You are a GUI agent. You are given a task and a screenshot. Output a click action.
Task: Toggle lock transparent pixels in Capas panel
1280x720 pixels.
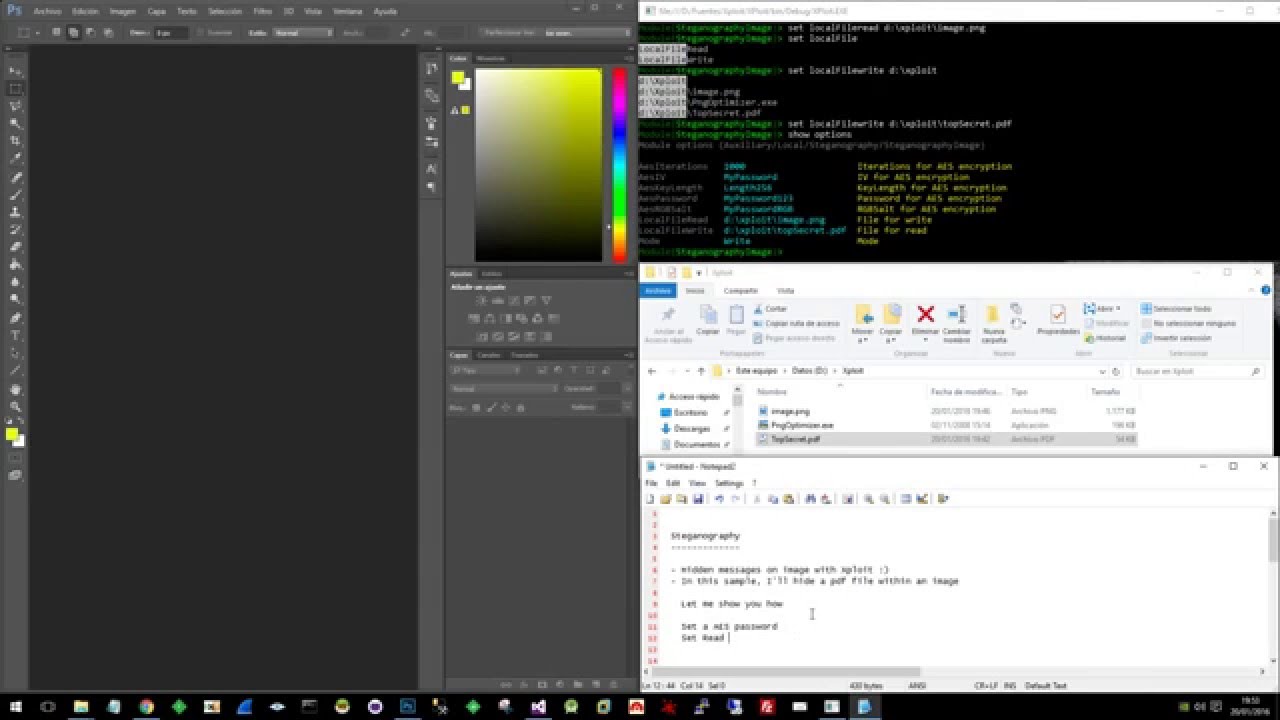[x=476, y=407]
